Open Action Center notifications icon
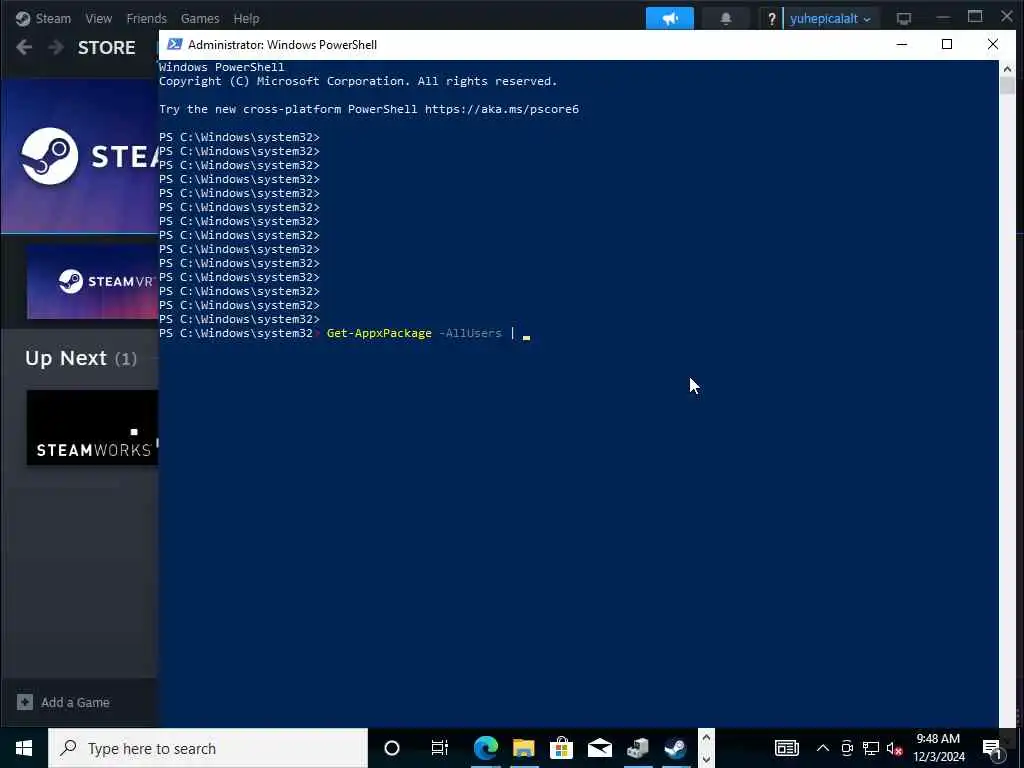This screenshot has width=1024, height=768. 992,748
